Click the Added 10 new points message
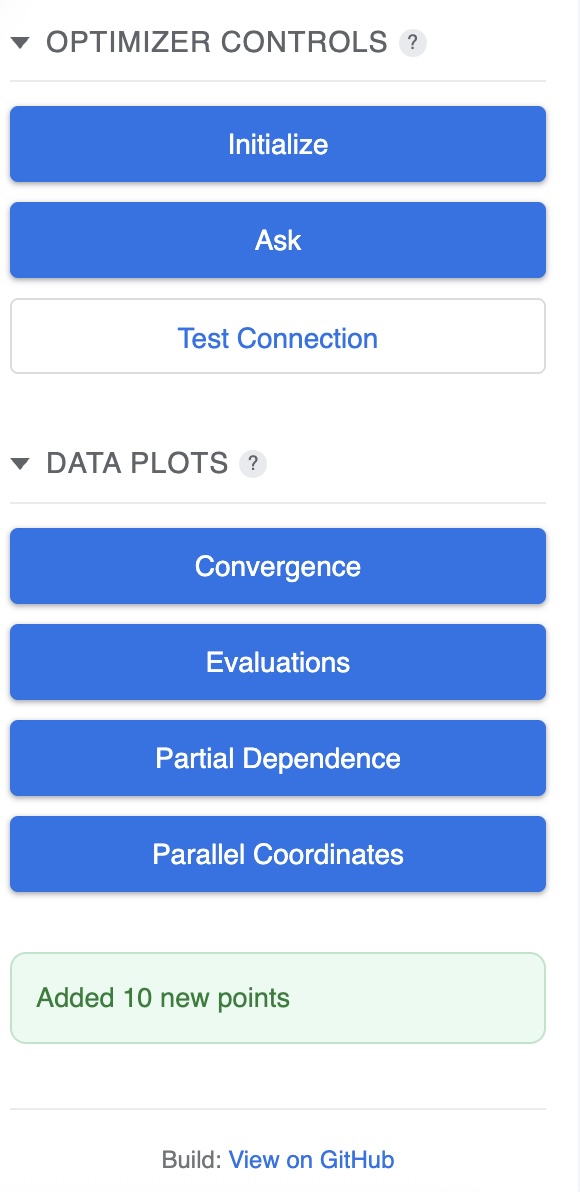 coord(278,997)
